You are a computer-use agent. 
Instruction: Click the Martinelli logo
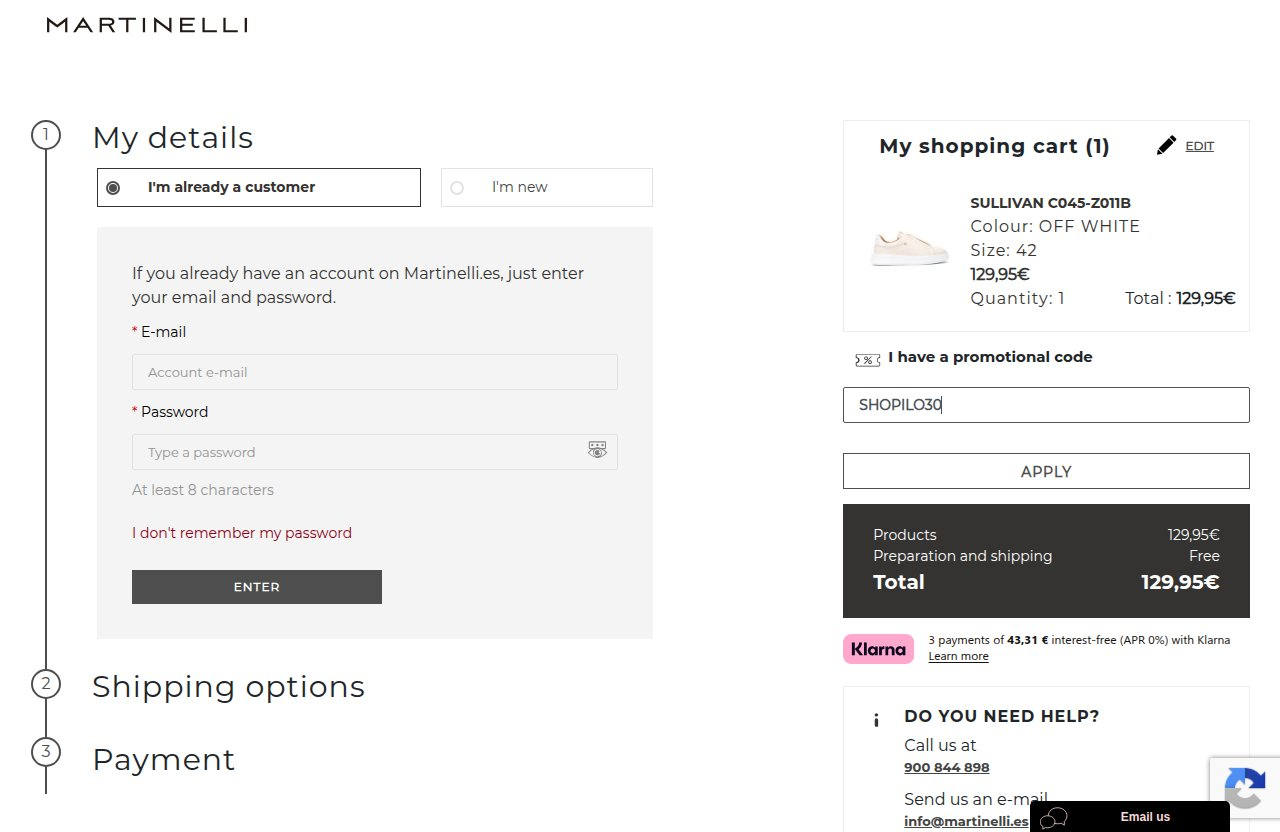pyautogui.click(x=147, y=25)
